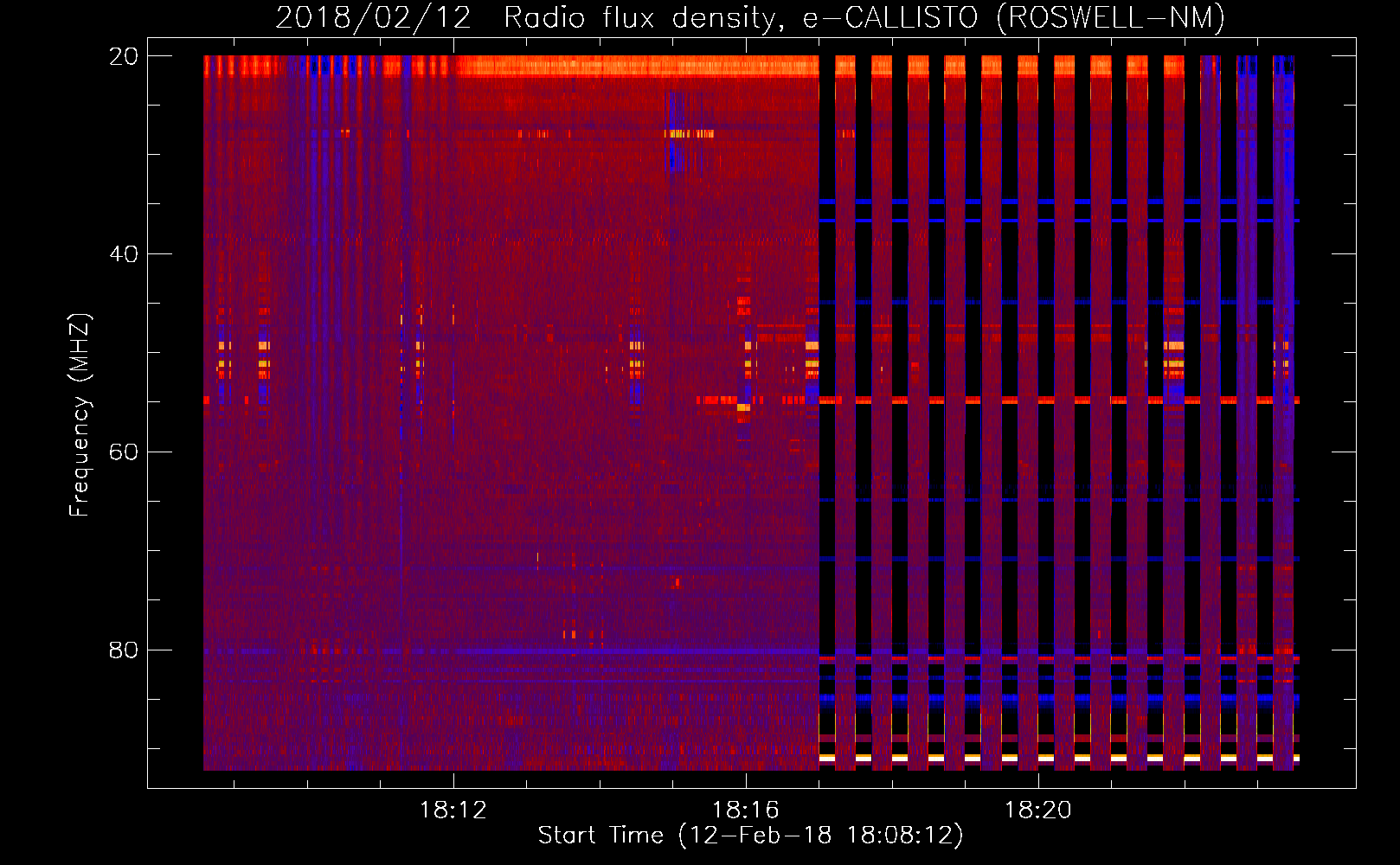
Task: Click the 40 frequency tick label
Action: 123,254
